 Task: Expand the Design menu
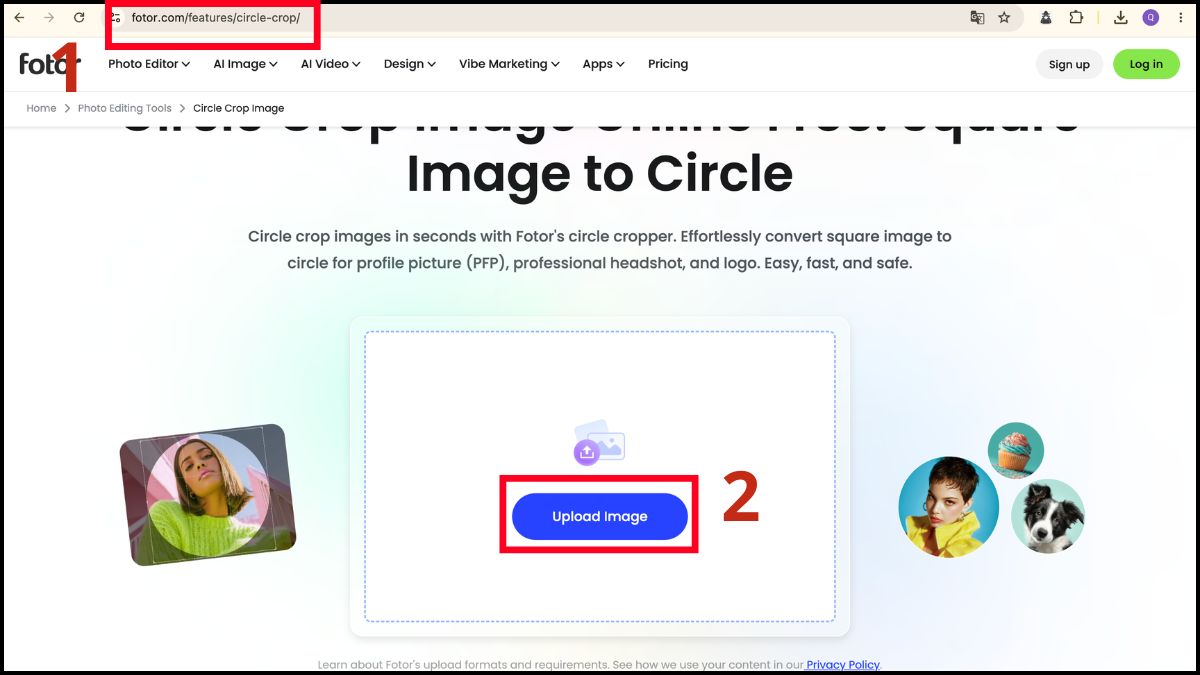point(410,64)
